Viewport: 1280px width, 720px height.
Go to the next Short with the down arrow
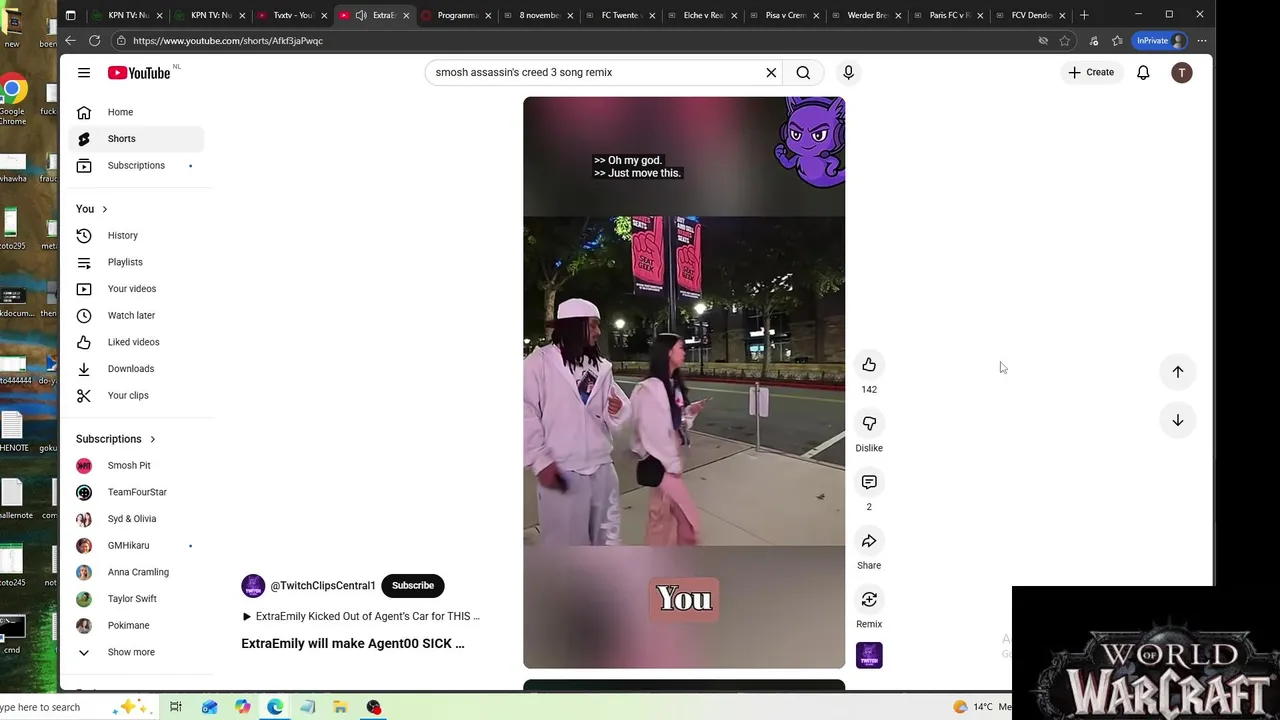1178,420
